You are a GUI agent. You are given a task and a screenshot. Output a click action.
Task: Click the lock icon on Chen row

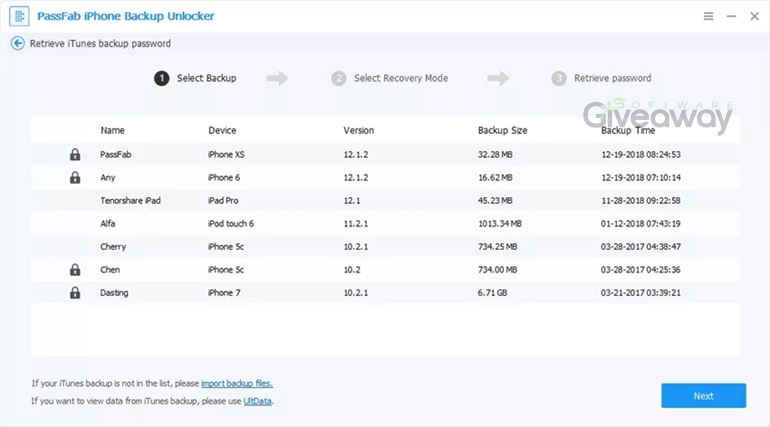tap(75, 269)
